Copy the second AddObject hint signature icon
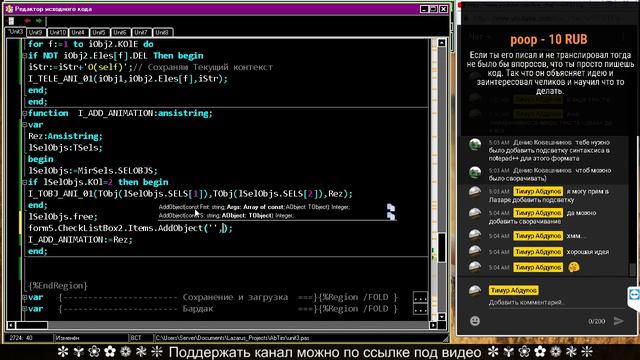This screenshot has height=360, width=640. coord(391,216)
